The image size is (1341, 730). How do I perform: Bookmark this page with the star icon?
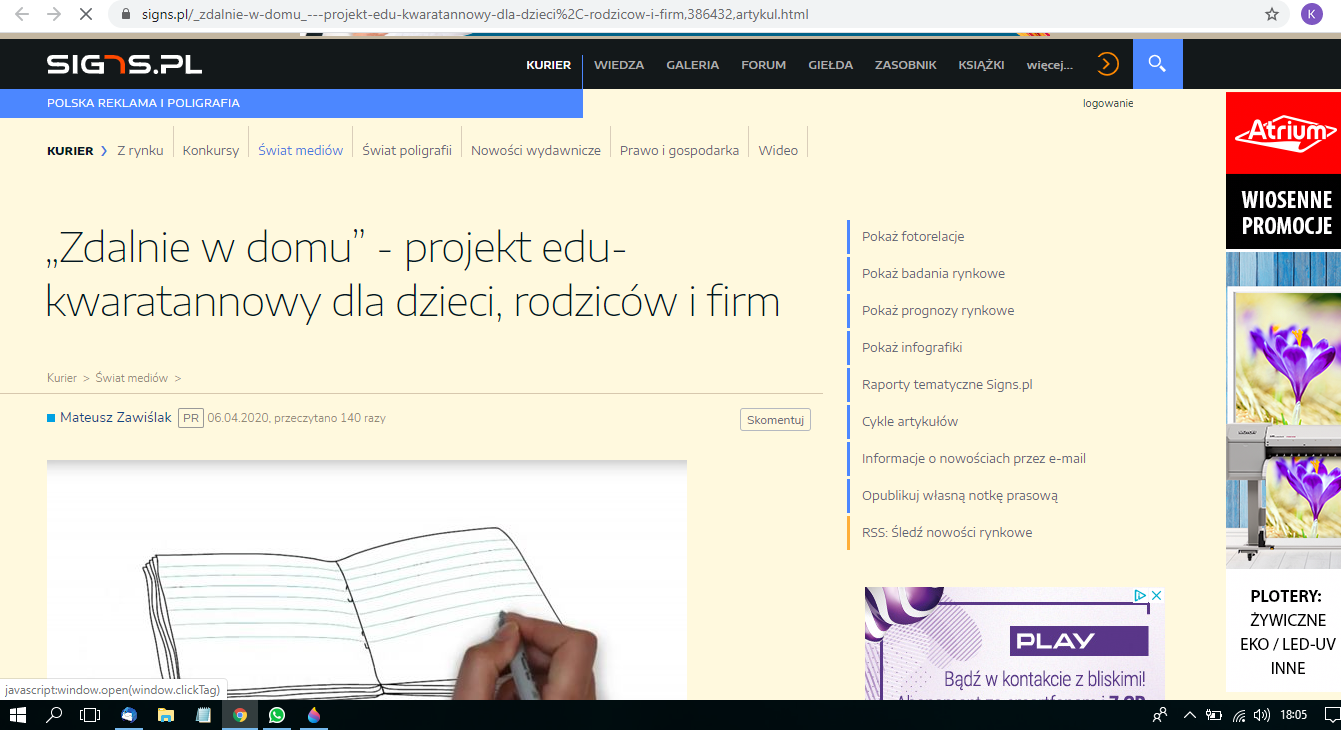click(x=1272, y=14)
